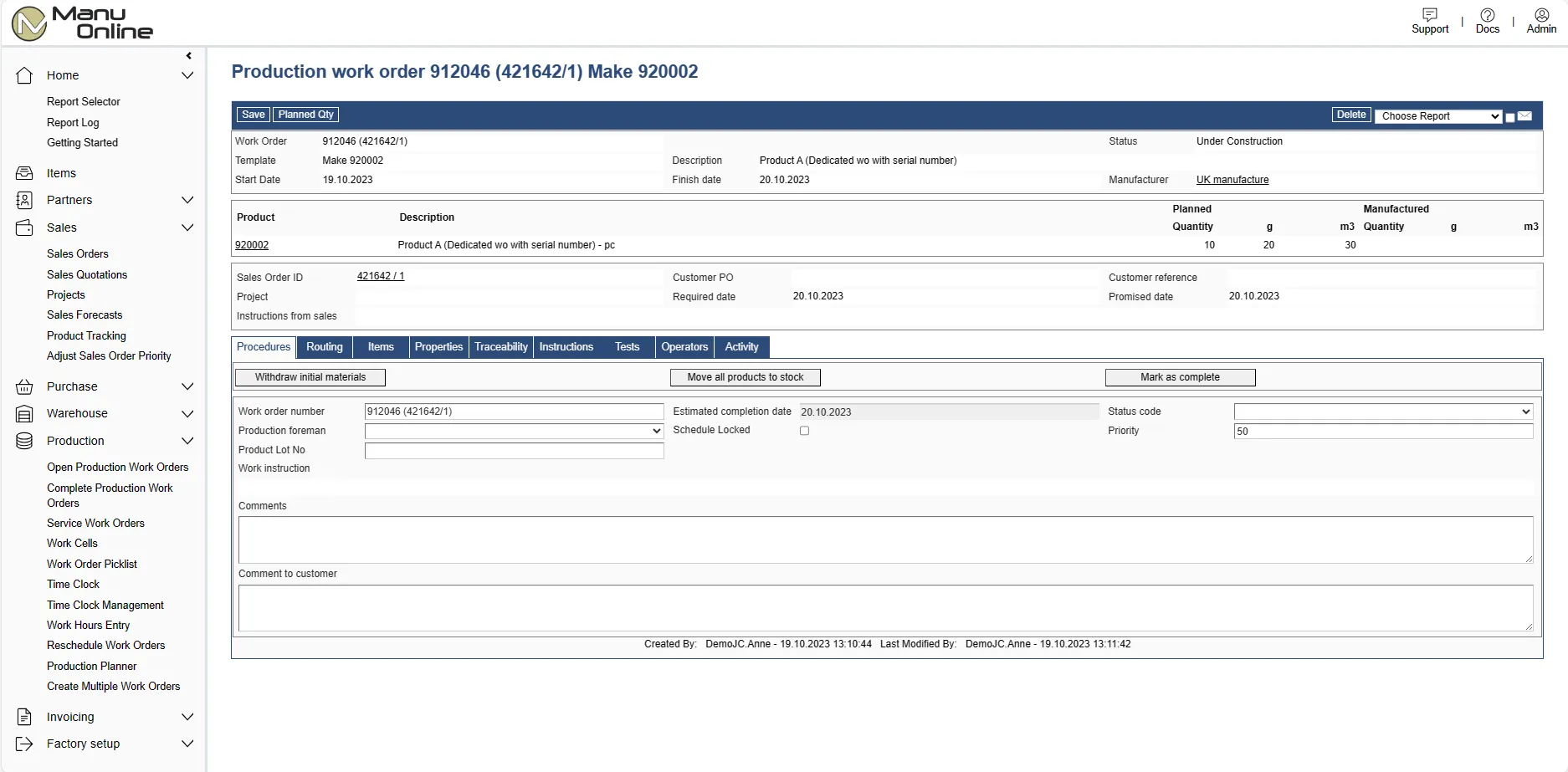Tick the checkbox beside Choose Report
This screenshot has width=1568, height=772.
[1510, 116]
